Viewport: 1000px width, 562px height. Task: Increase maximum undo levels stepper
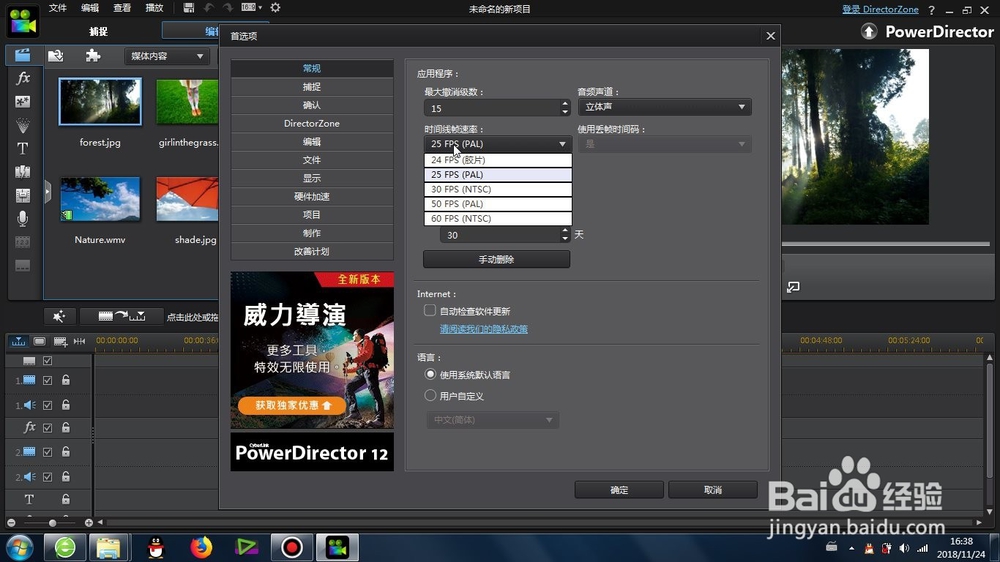pos(565,103)
